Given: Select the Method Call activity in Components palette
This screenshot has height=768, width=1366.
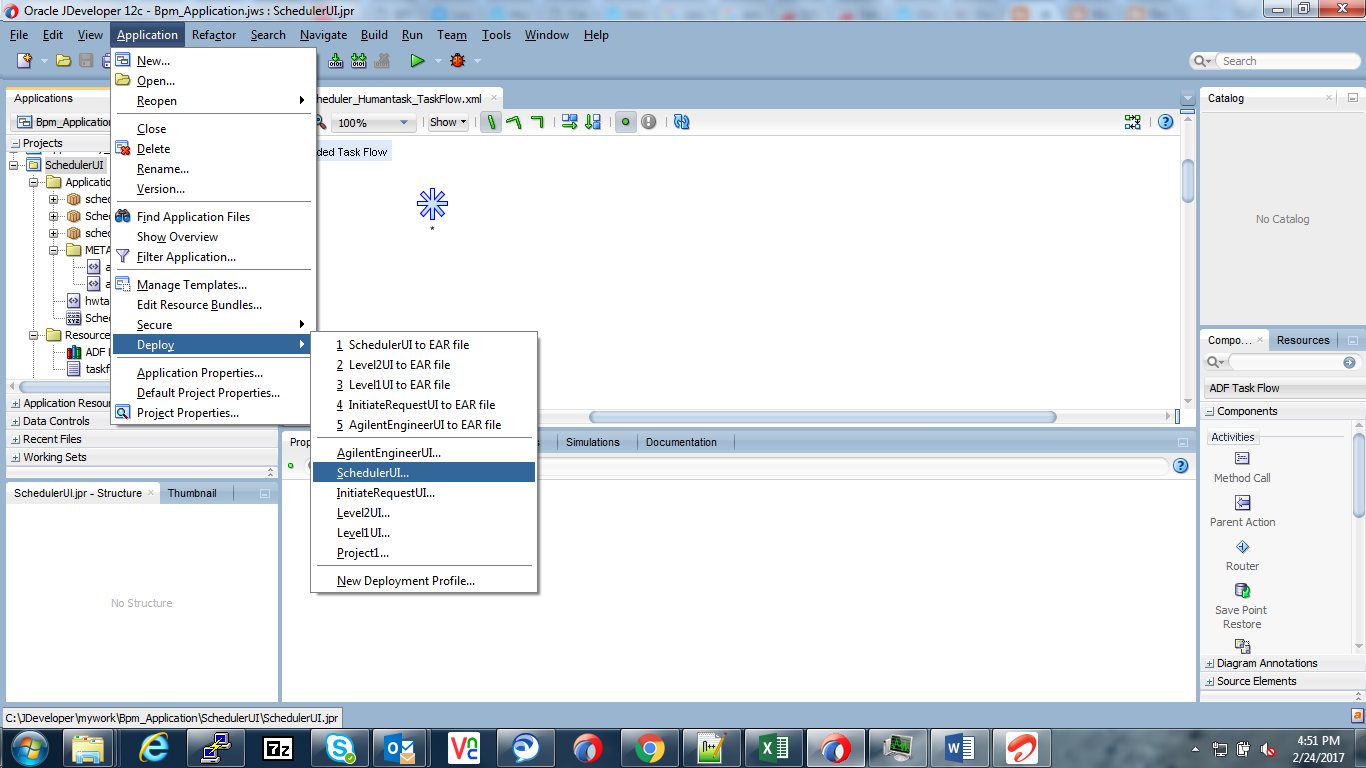Looking at the screenshot, I should [x=1241, y=466].
